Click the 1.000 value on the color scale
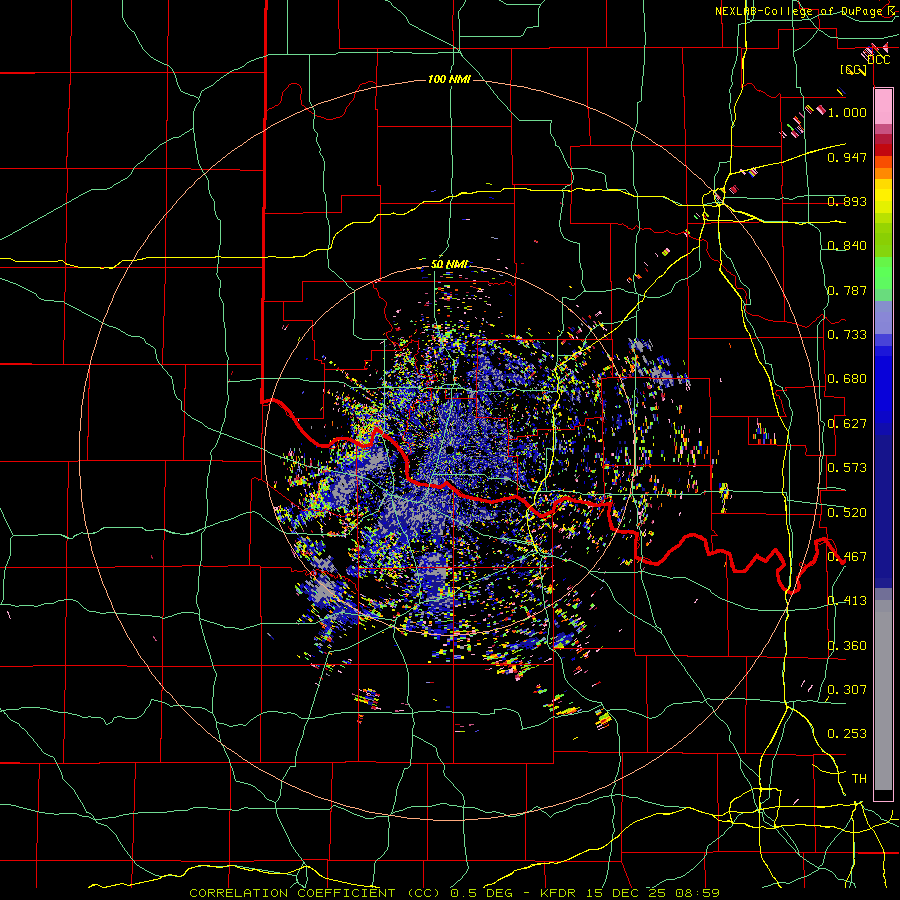This screenshot has width=900, height=900. tap(847, 112)
